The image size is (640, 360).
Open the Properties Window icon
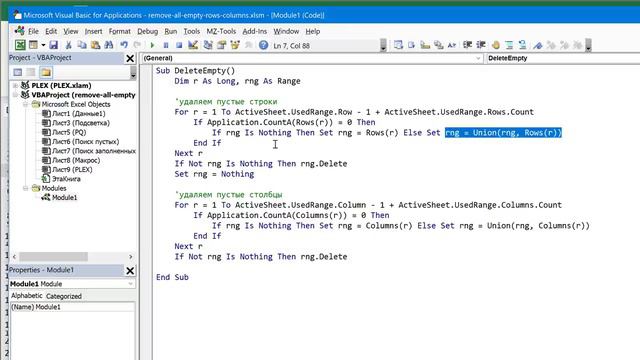(x=221, y=45)
